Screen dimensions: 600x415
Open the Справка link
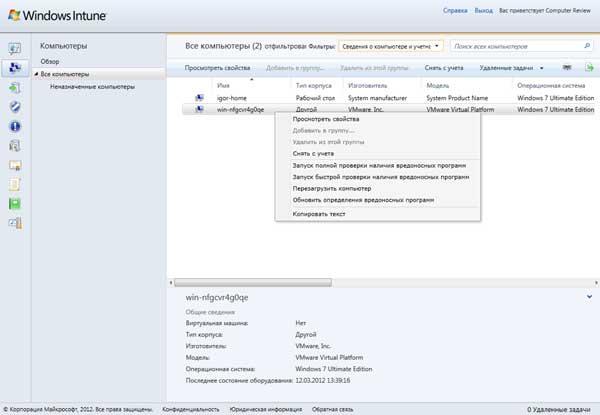(455, 10)
